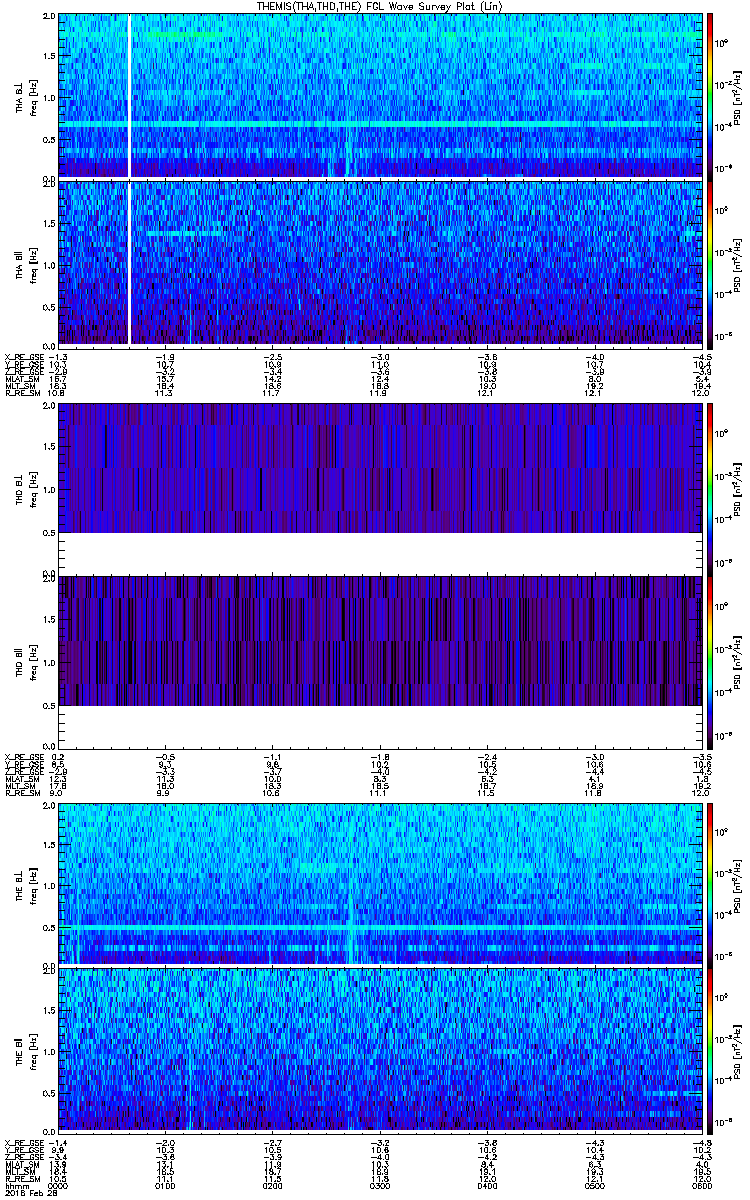Click the '2016 Feb 28' date label
This screenshot has height=1200, width=750.
pyautogui.click(x=29, y=1193)
